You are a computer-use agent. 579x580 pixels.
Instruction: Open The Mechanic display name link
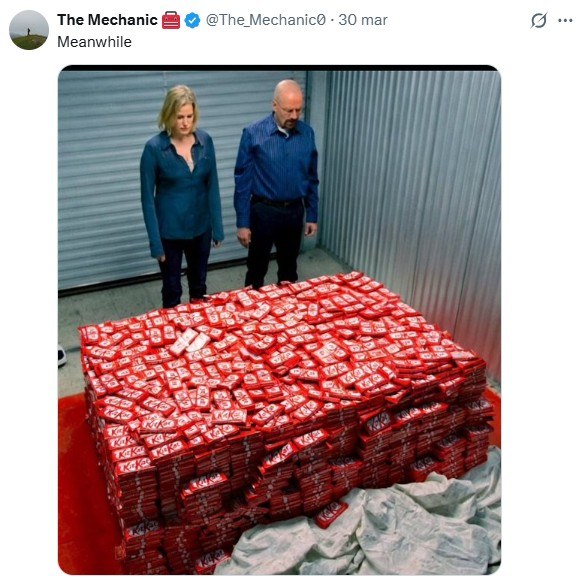107,20
